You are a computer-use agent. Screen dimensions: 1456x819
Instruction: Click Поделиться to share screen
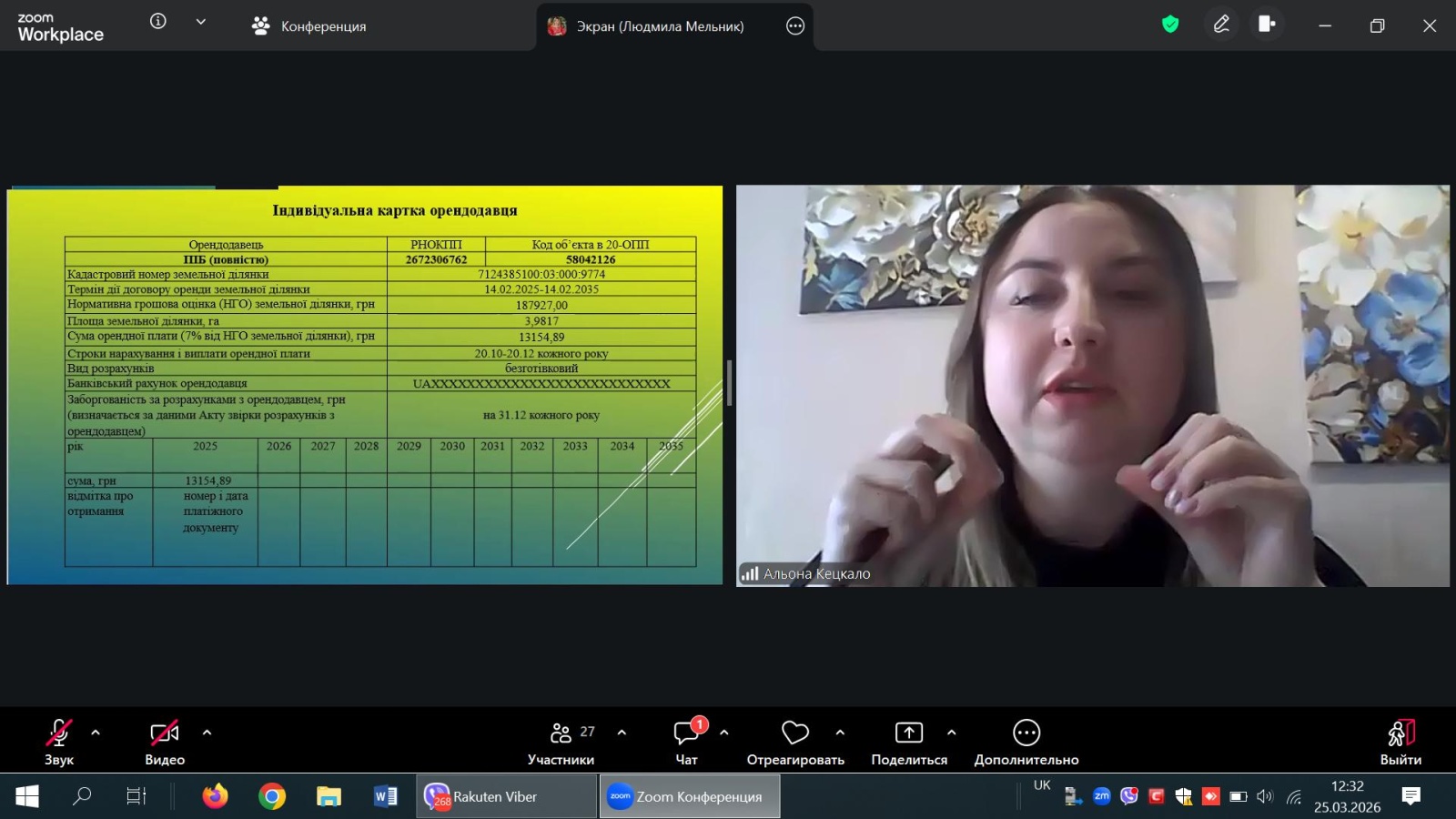click(x=908, y=742)
